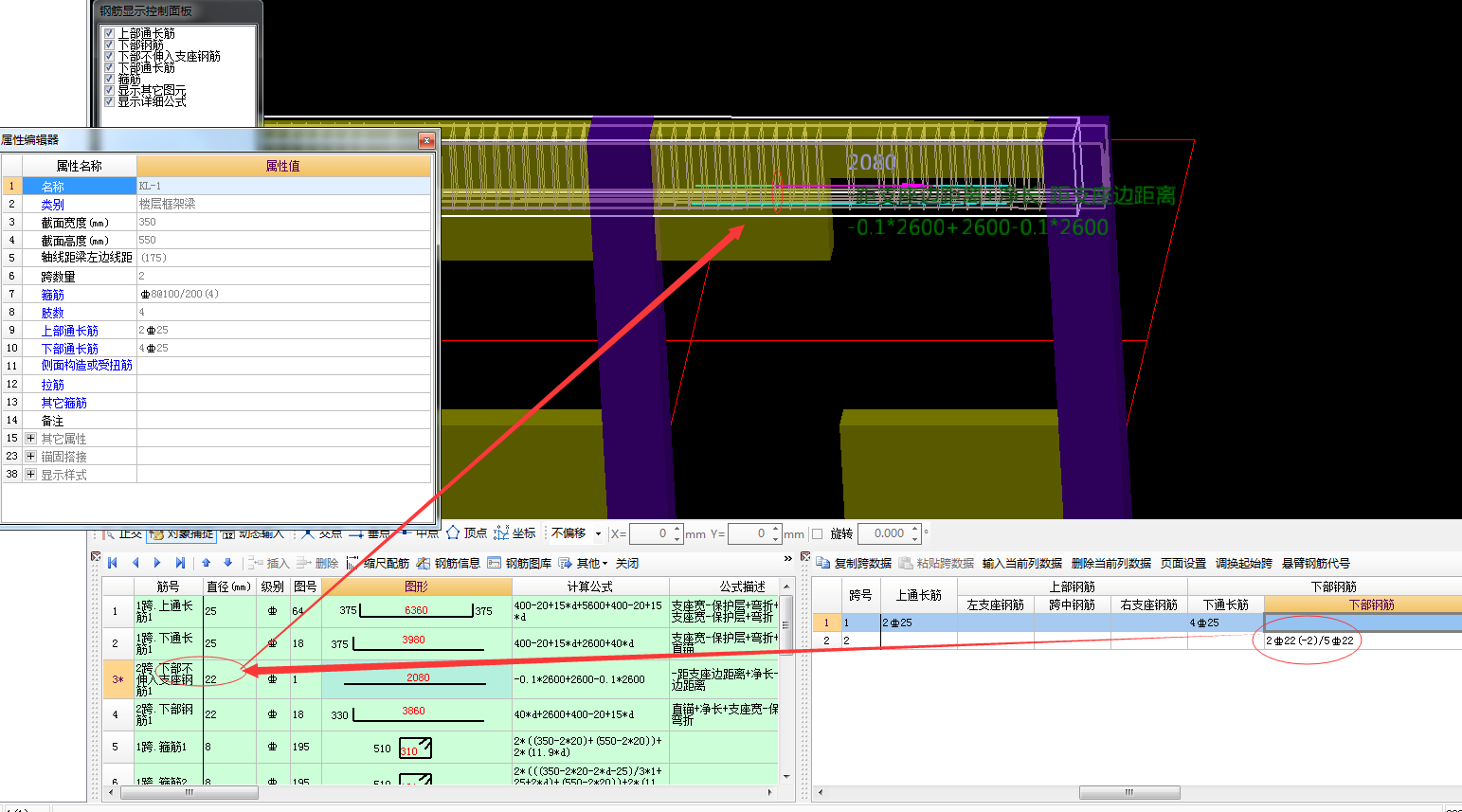Close the rebar table panel pin icon
The width and height of the screenshot is (1462, 812).
click(96, 557)
